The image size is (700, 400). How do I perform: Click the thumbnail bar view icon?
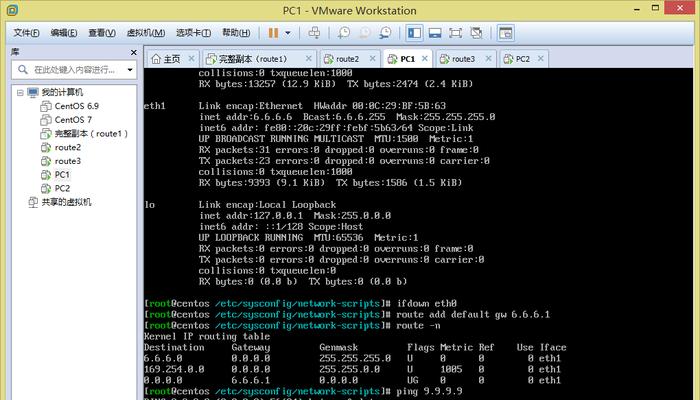(435, 33)
